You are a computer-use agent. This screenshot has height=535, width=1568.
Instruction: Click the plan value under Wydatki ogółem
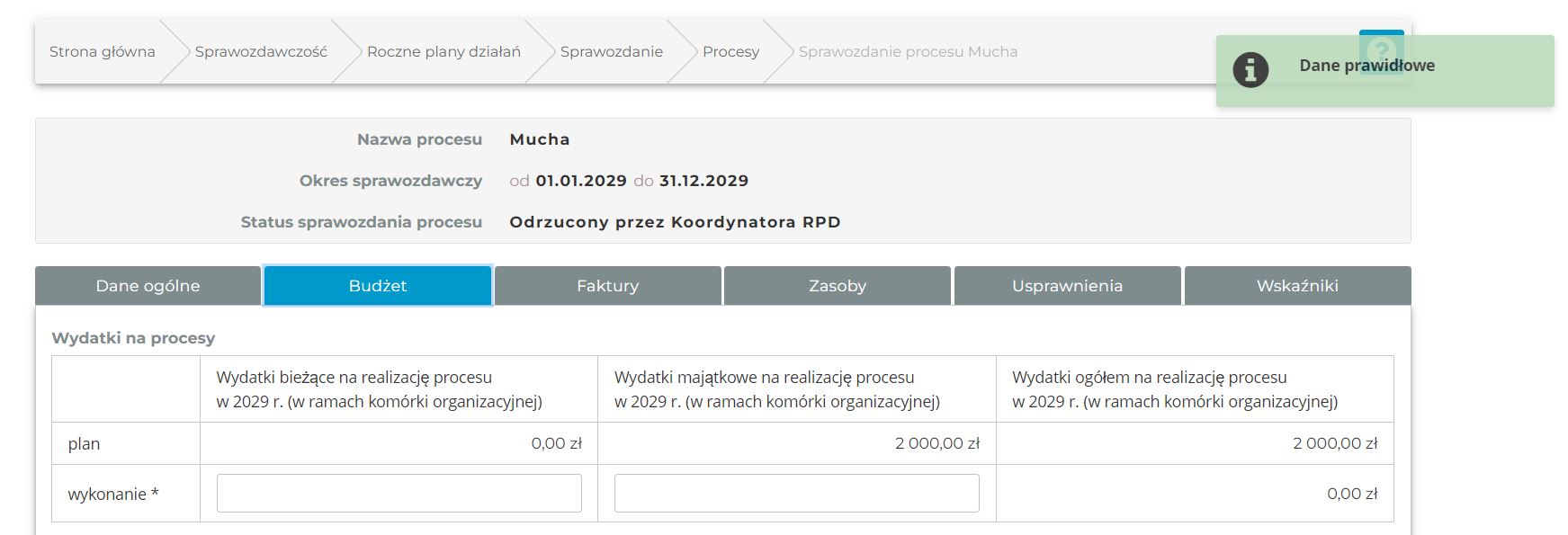click(x=1334, y=443)
